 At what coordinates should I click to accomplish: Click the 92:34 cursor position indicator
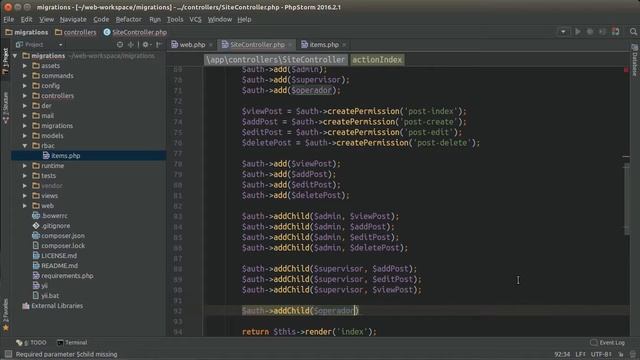coord(562,354)
